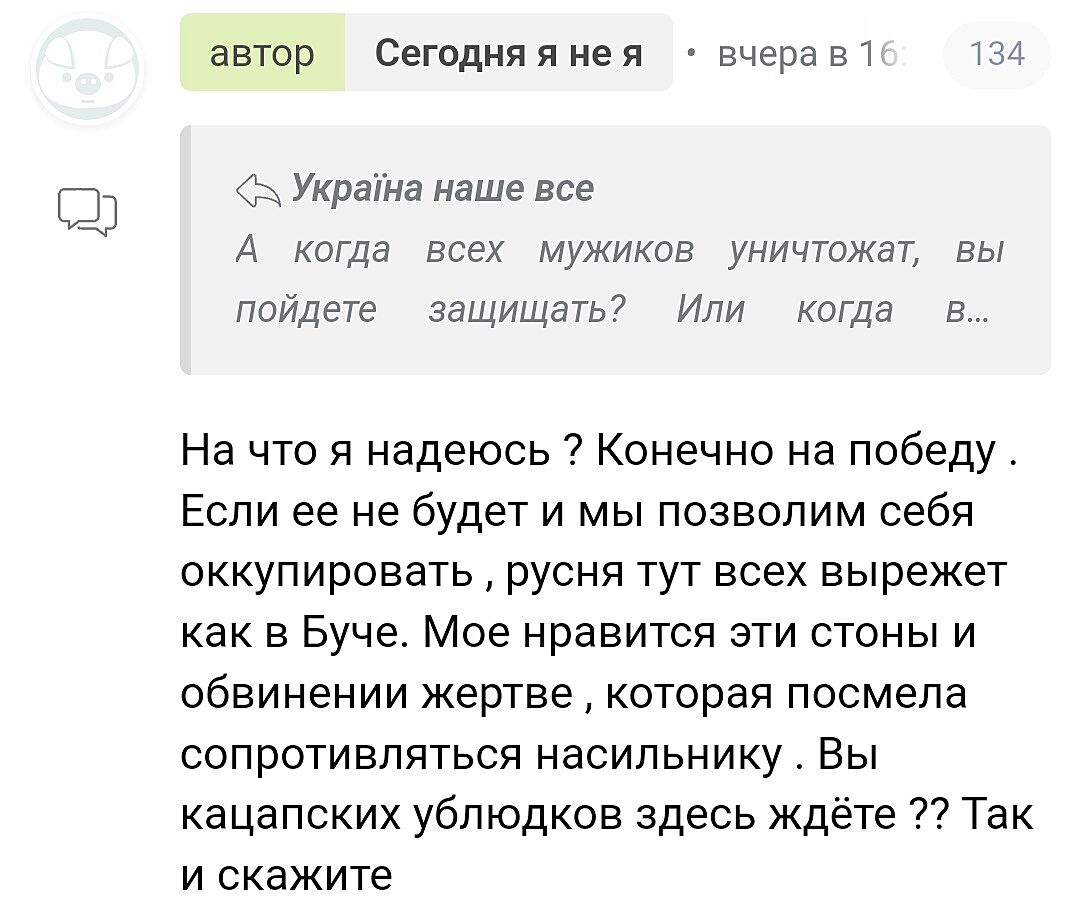
Task: Click the phrase "Конечно на победу"
Action: (798, 452)
